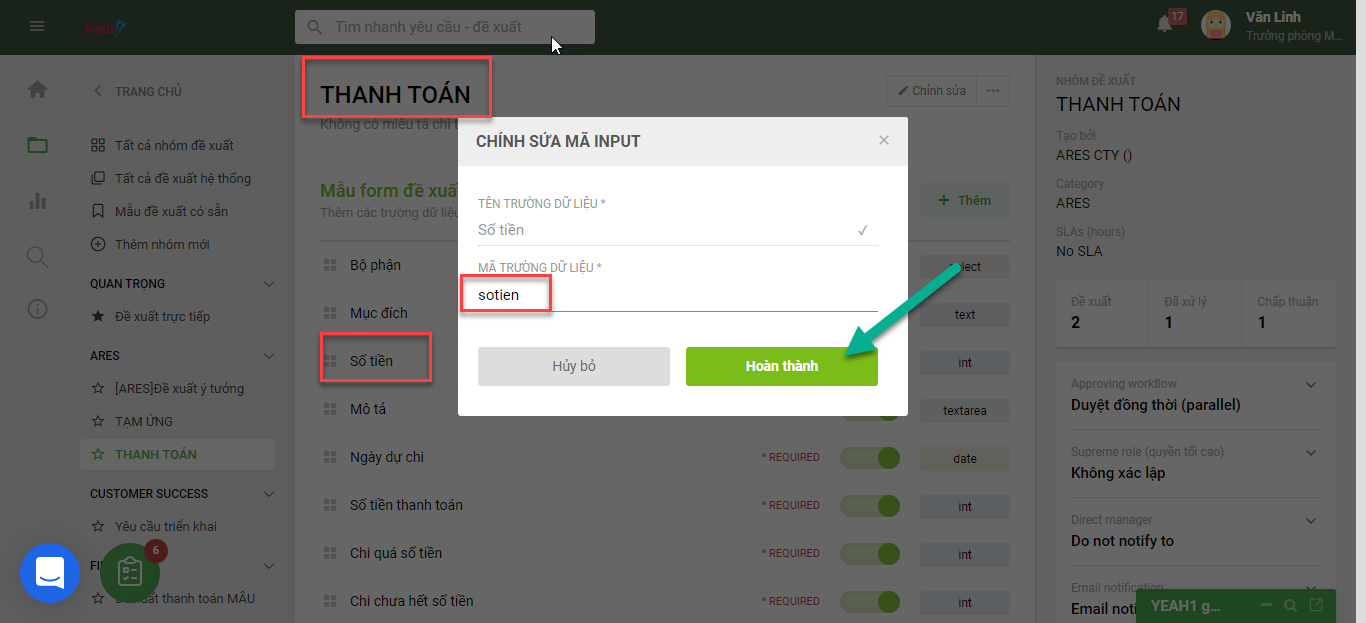This screenshot has width=1366, height=623.
Task: Toggle required switch for Chi quá số tiền
Action: (869, 554)
